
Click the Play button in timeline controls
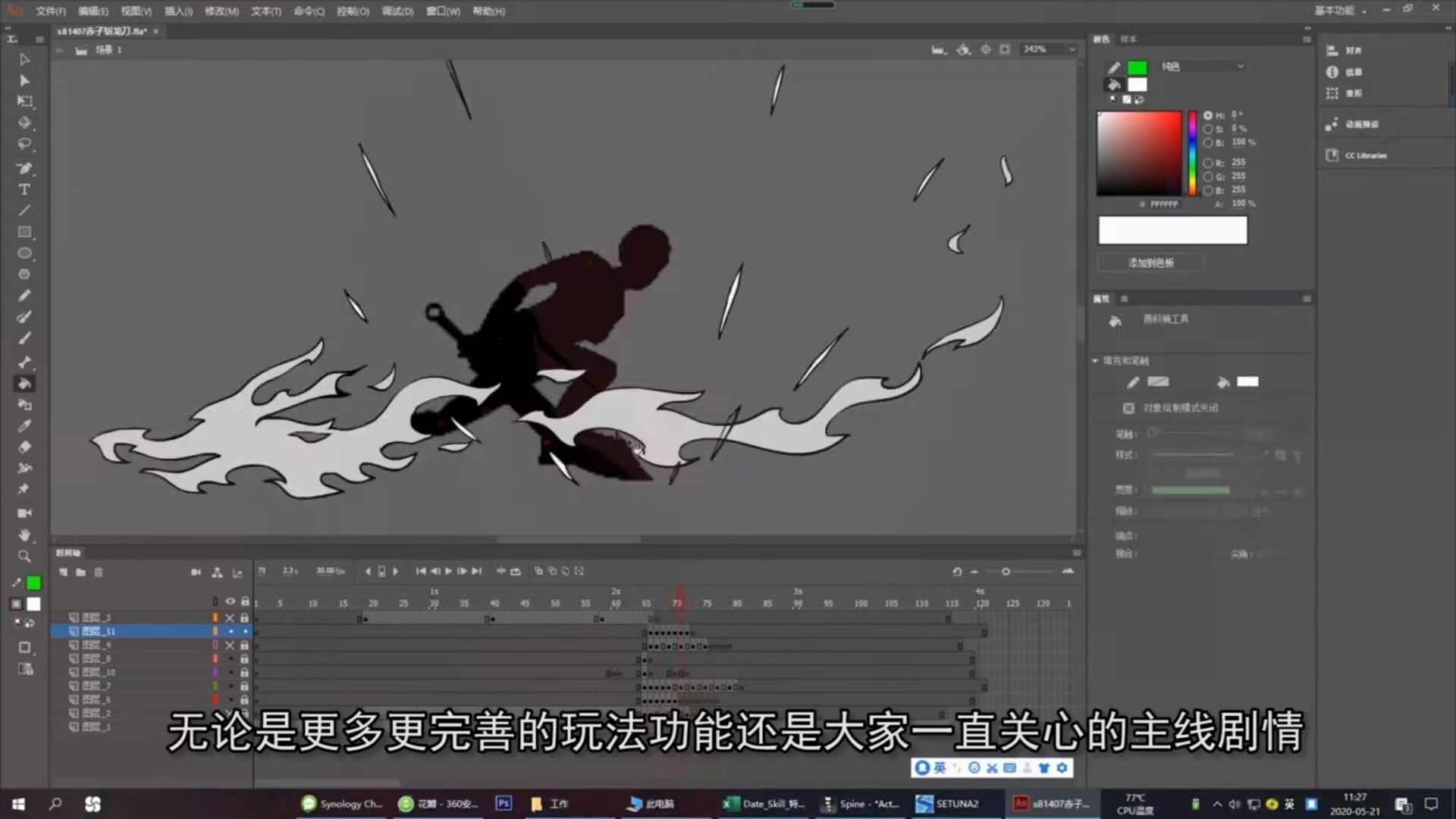point(448,571)
